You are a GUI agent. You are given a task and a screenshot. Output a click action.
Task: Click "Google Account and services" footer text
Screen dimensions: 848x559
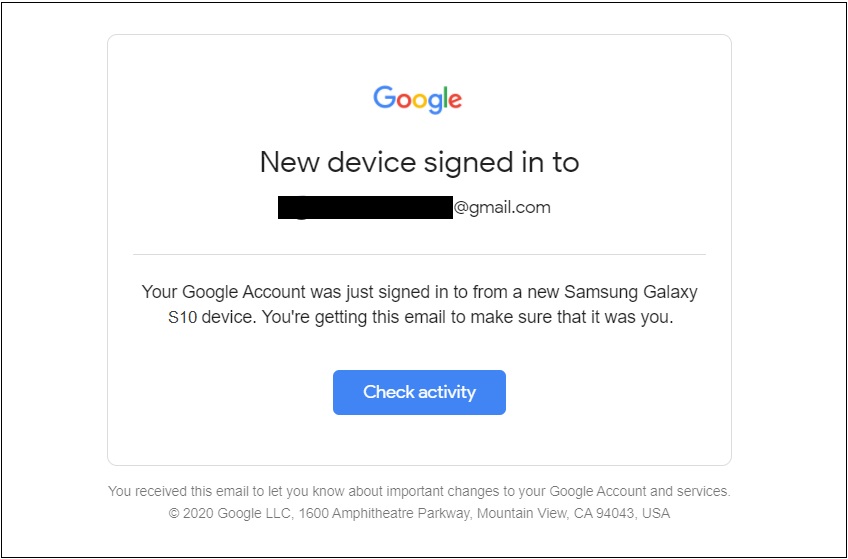[x=640, y=491]
